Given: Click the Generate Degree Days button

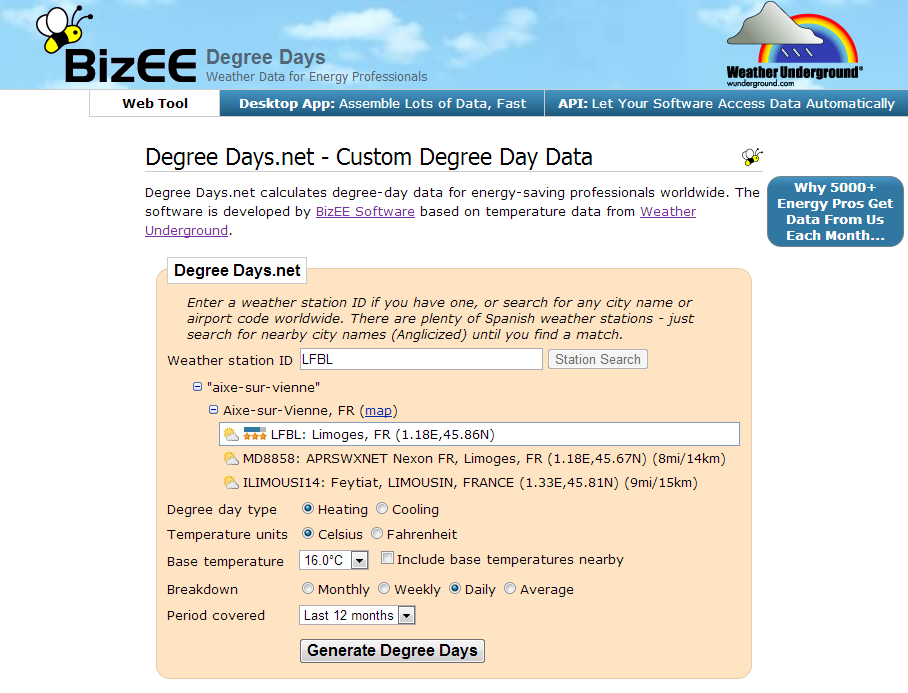Looking at the screenshot, I should tap(392, 651).
